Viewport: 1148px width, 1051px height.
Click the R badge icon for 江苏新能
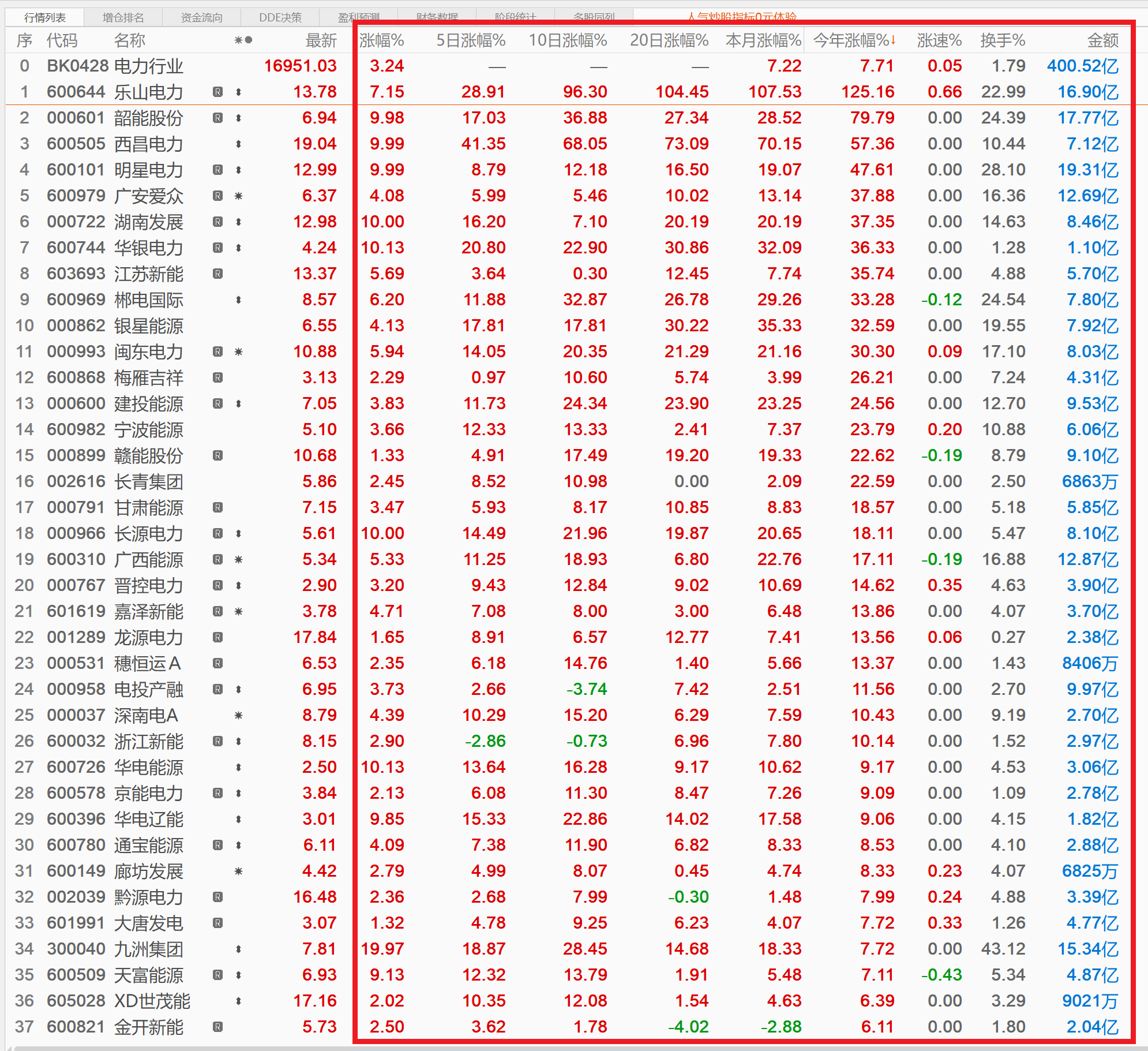point(217,274)
